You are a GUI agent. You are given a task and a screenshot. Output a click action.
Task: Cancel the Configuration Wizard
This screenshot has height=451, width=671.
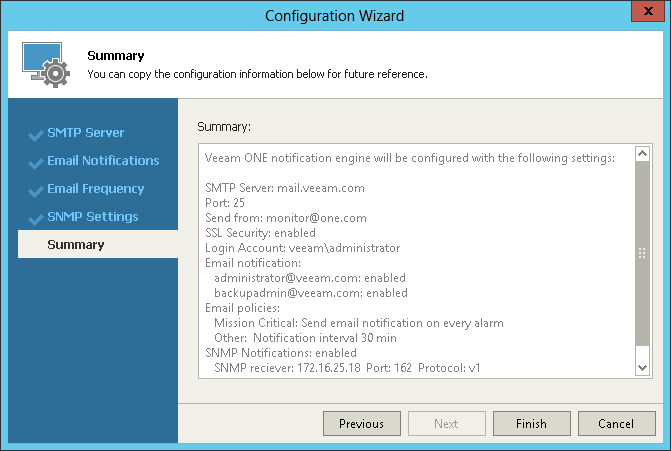point(616,424)
